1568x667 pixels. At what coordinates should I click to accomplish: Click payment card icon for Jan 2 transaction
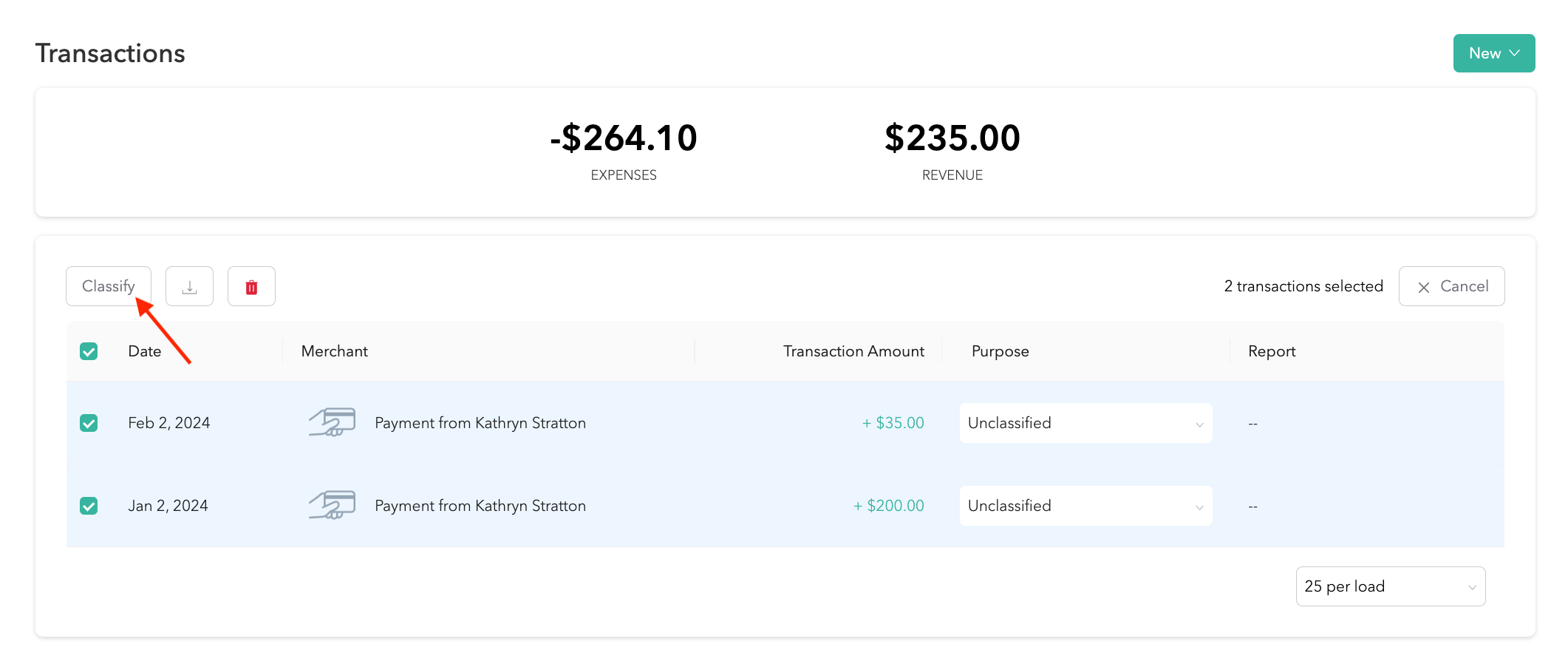pyautogui.click(x=332, y=506)
